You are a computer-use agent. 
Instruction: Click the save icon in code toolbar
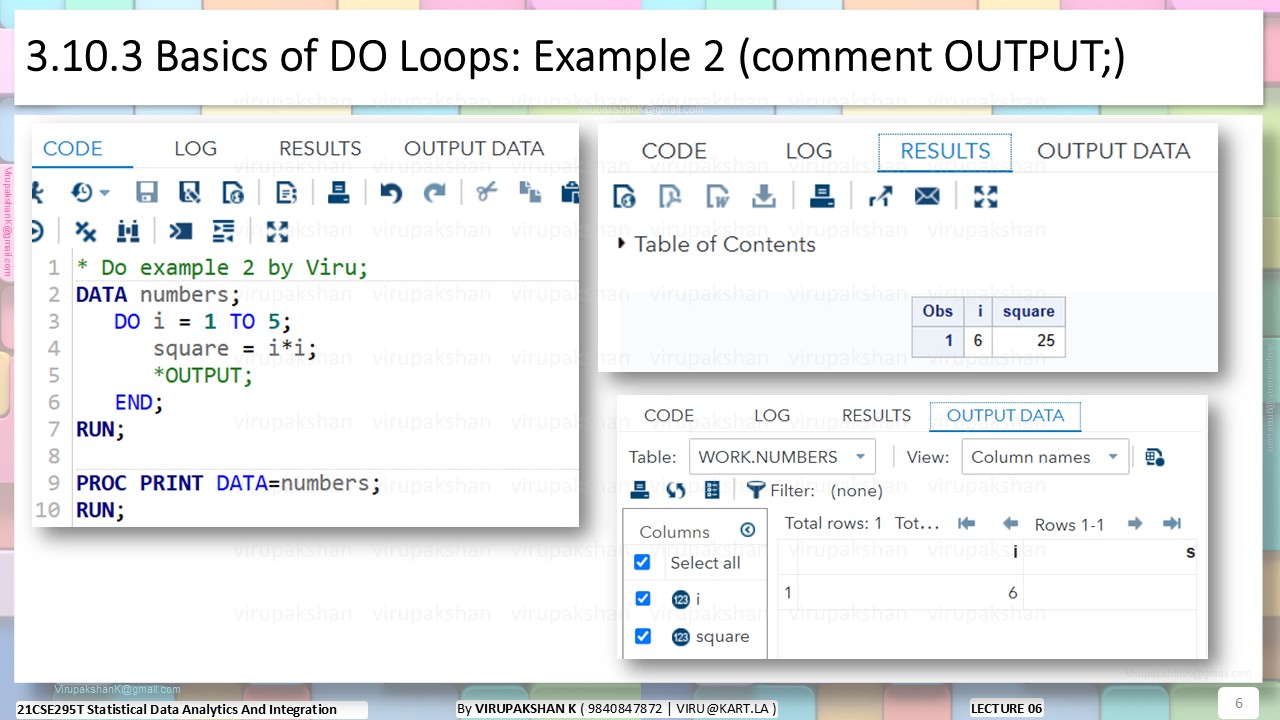[147, 192]
